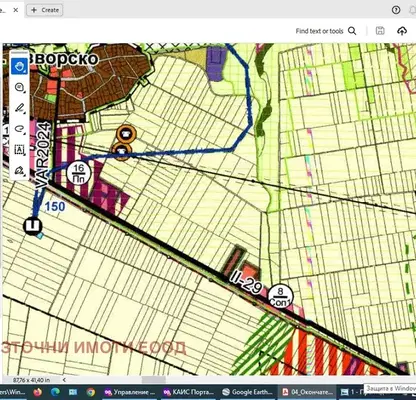
Task: Close the current document tab
Action: coord(15,10)
